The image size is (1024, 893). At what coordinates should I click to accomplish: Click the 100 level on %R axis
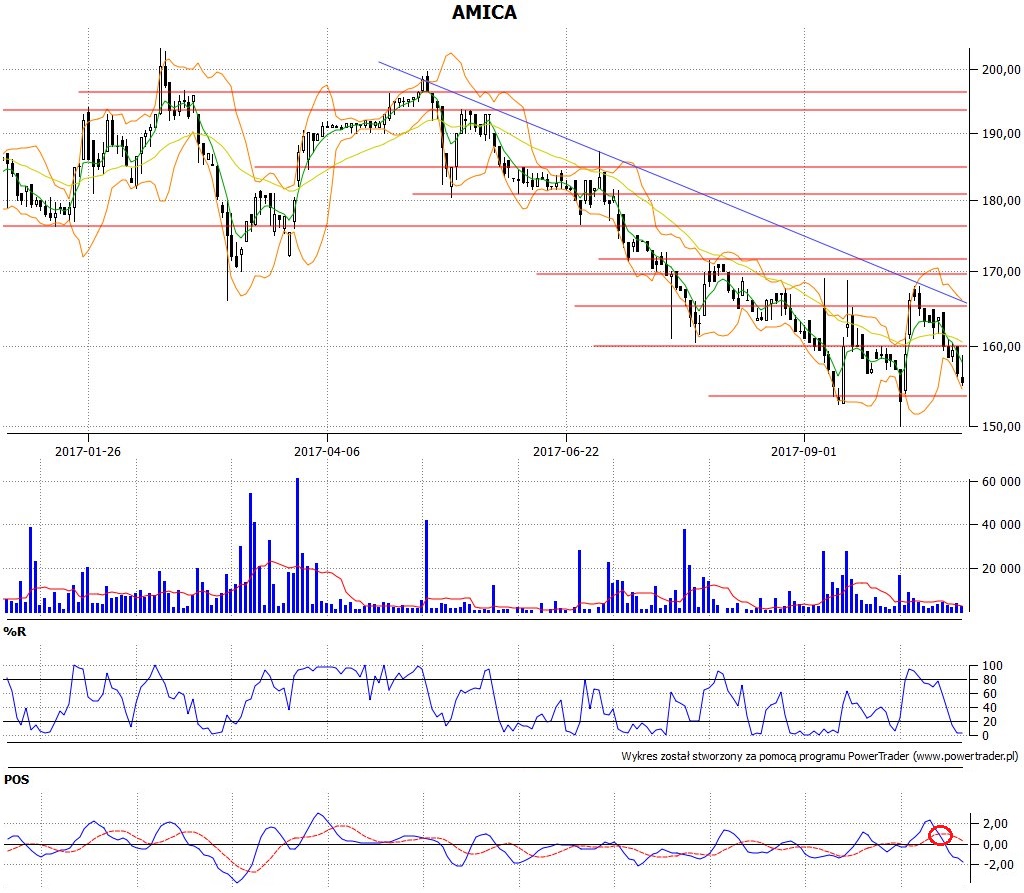[x=992, y=666]
